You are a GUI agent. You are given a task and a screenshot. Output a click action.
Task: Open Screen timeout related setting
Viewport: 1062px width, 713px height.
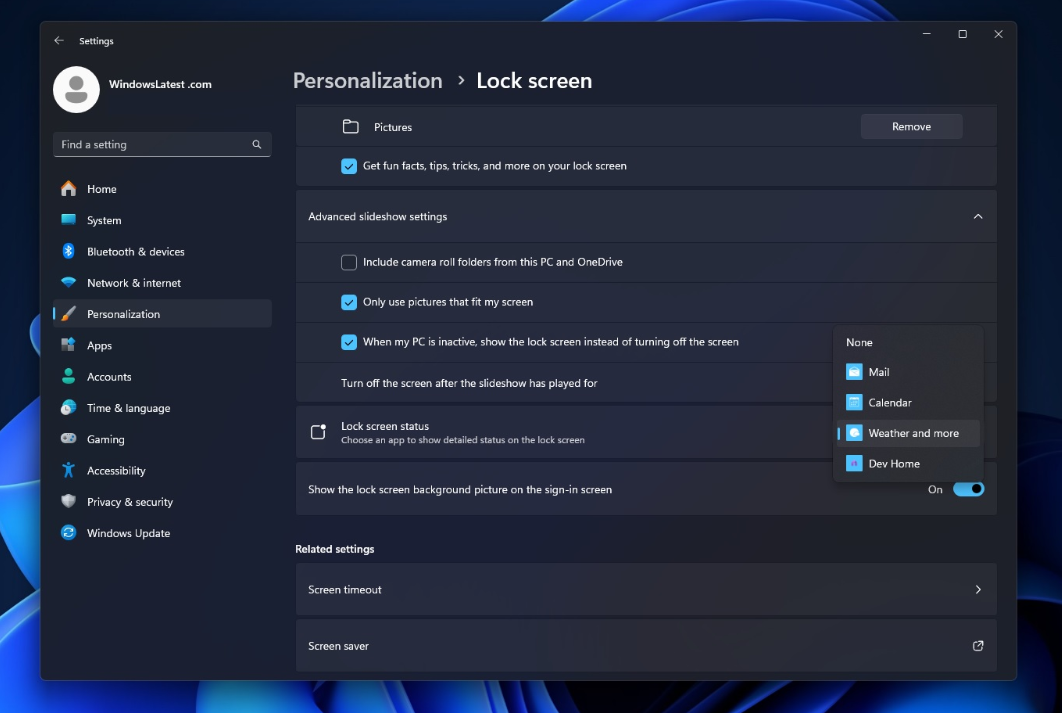tap(646, 590)
